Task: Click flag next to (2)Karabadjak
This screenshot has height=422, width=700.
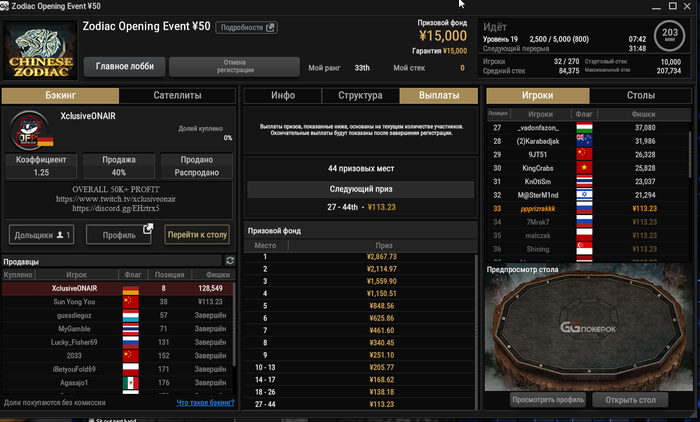Action: tap(584, 141)
